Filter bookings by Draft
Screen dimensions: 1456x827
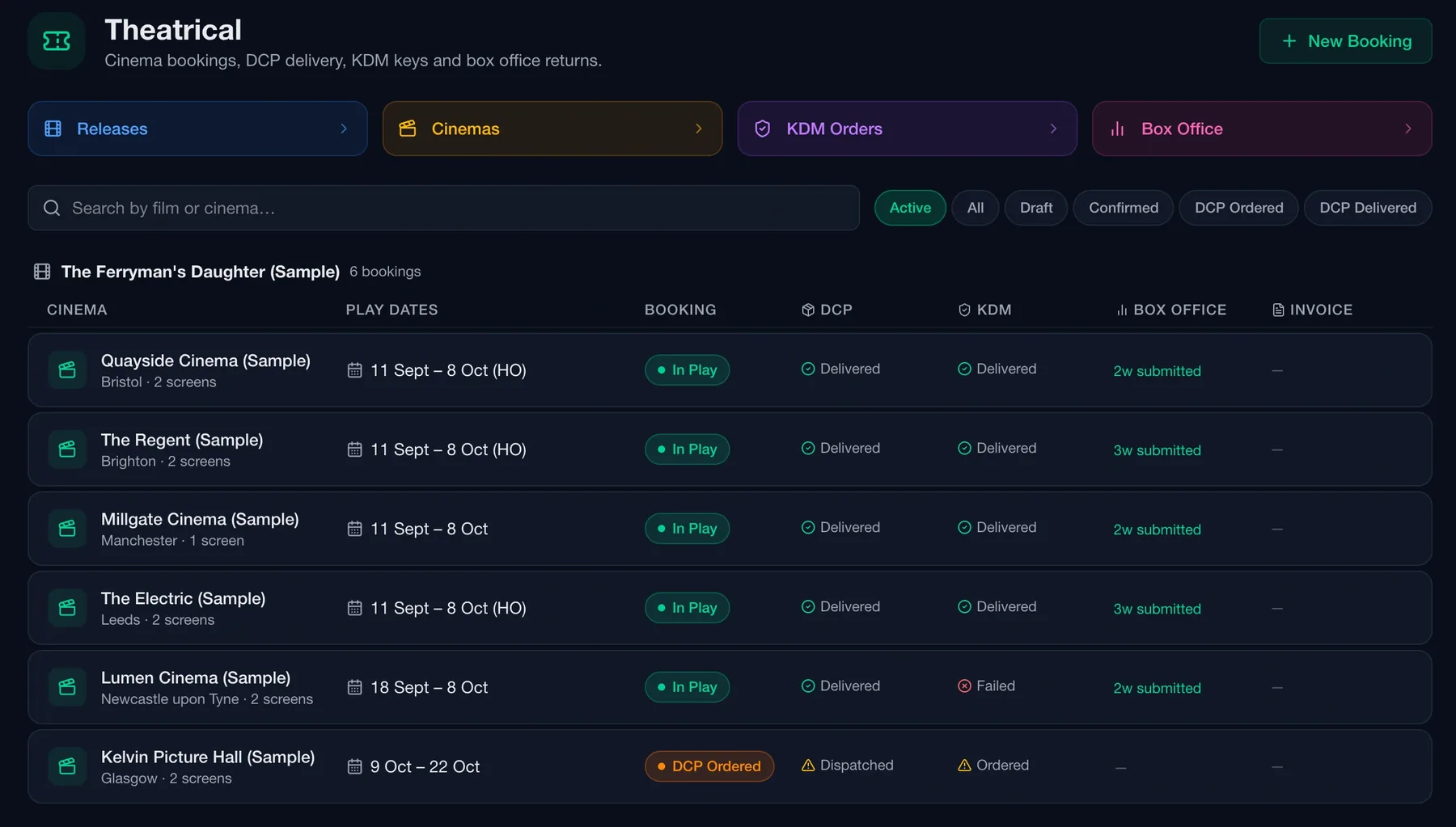pyautogui.click(x=1036, y=208)
